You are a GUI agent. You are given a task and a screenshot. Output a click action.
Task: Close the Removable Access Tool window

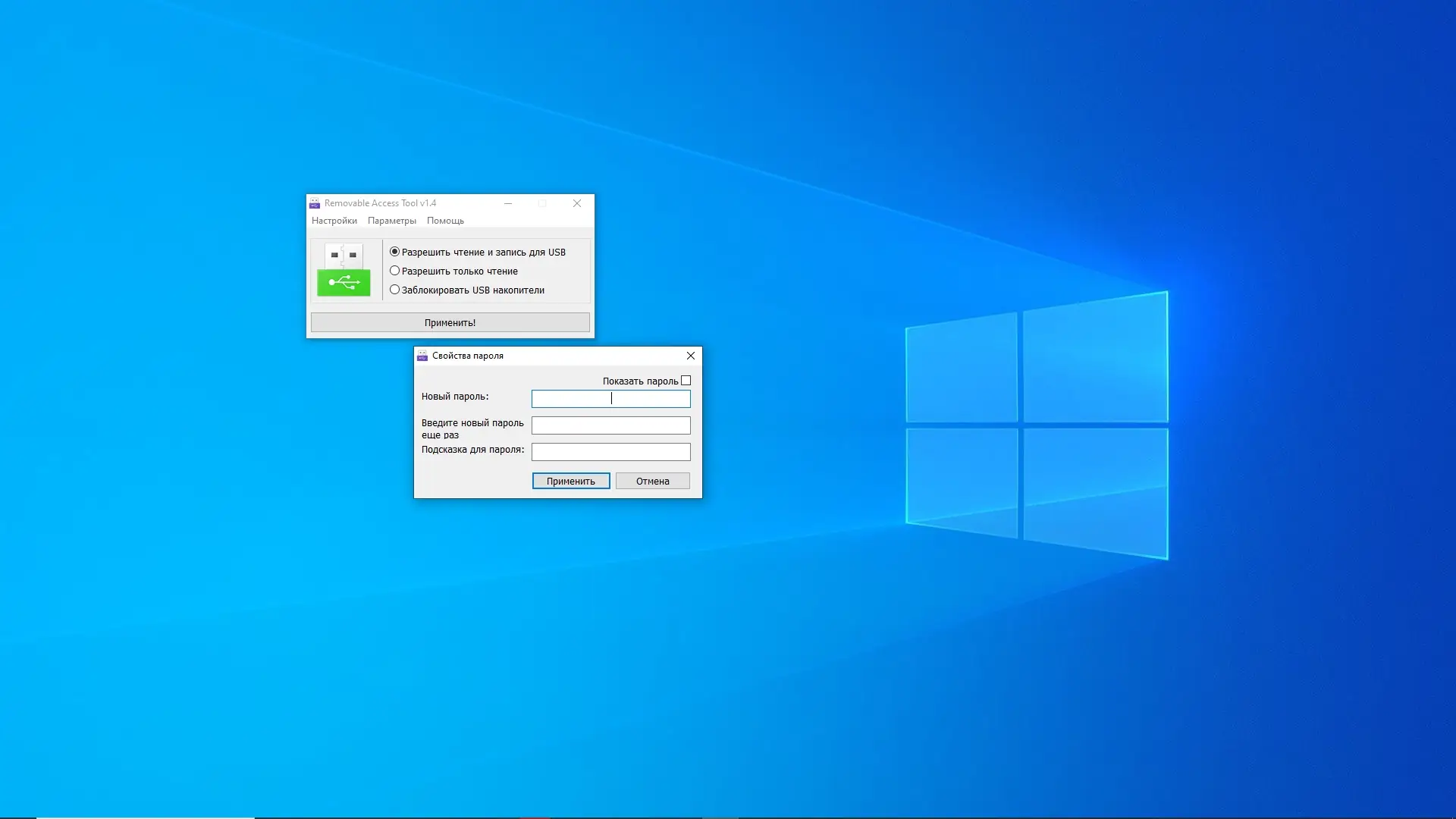pos(577,203)
